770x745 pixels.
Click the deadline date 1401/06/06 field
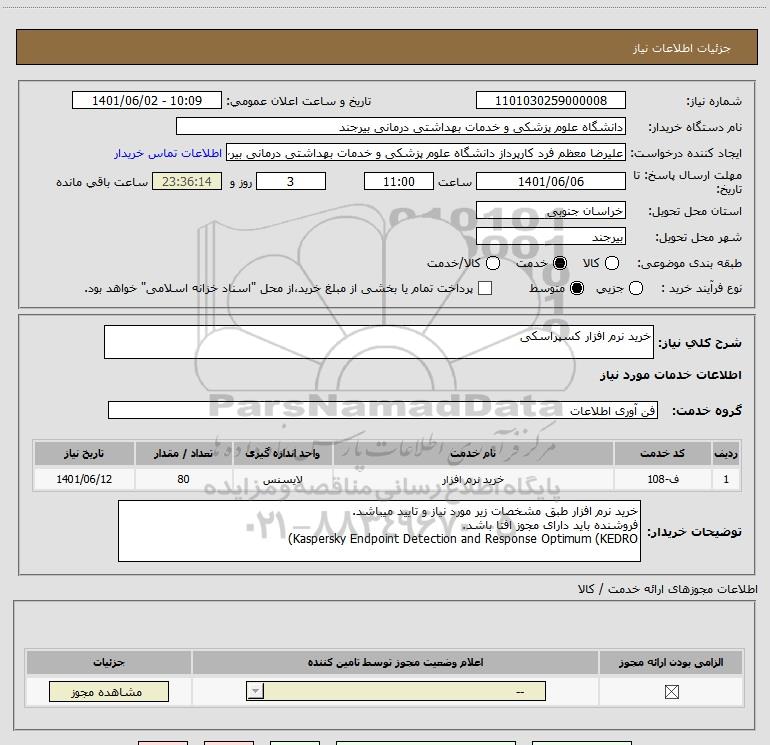550,182
